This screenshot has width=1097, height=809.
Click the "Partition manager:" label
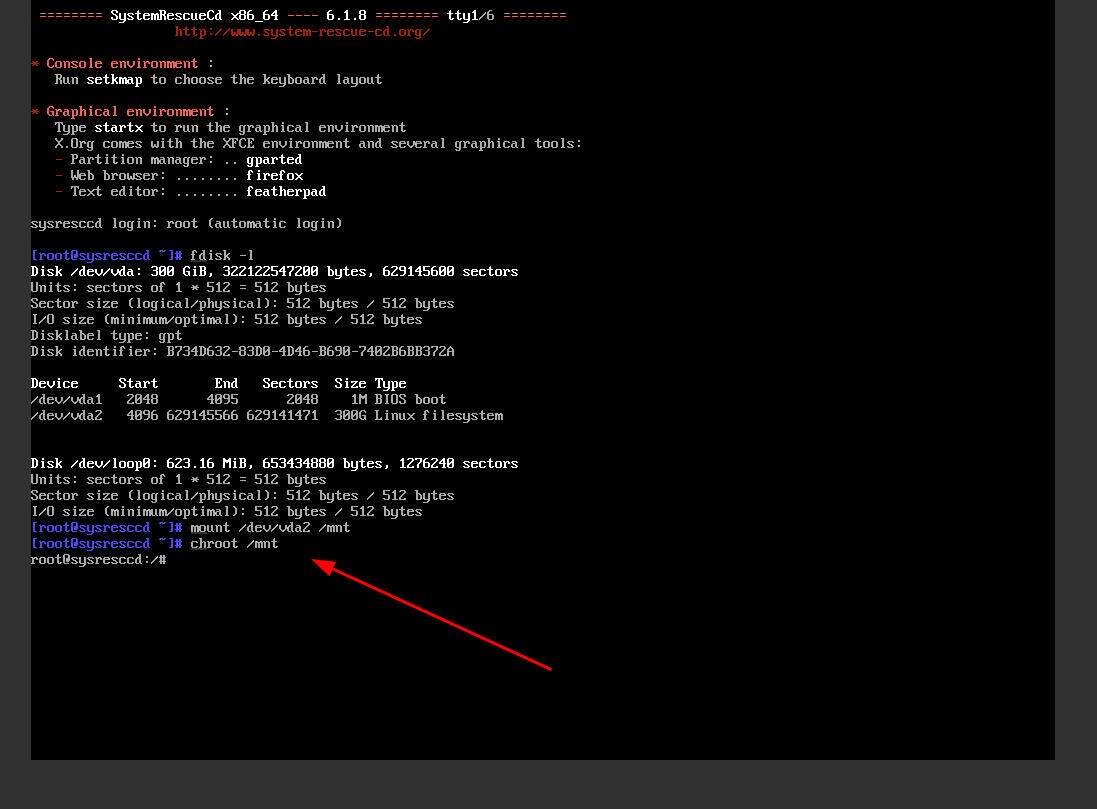142,160
